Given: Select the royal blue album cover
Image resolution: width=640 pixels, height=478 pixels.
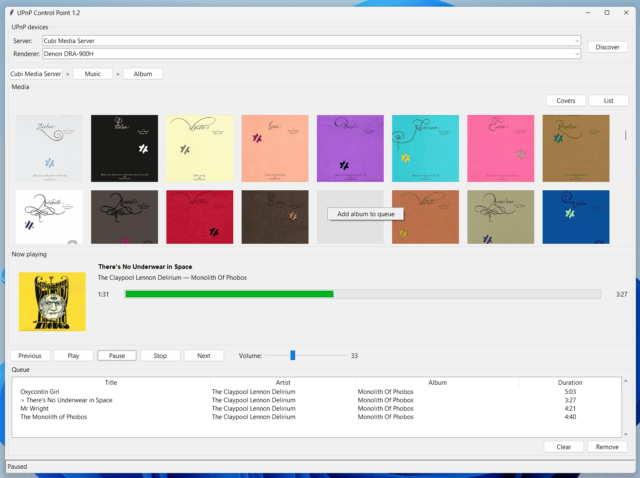Looking at the screenshot, I should [576, 217].
